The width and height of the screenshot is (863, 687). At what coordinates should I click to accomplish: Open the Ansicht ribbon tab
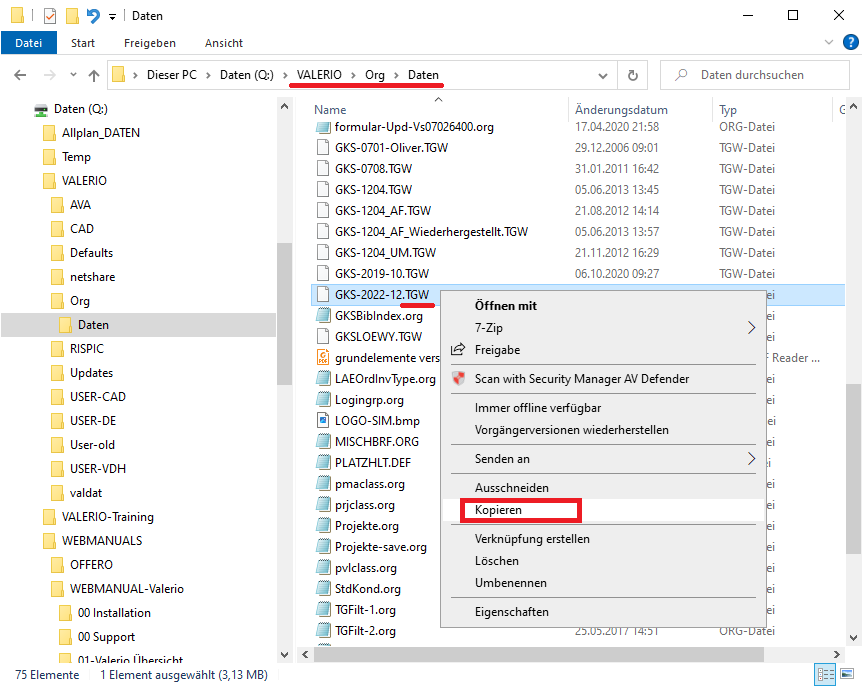(224, 43)
